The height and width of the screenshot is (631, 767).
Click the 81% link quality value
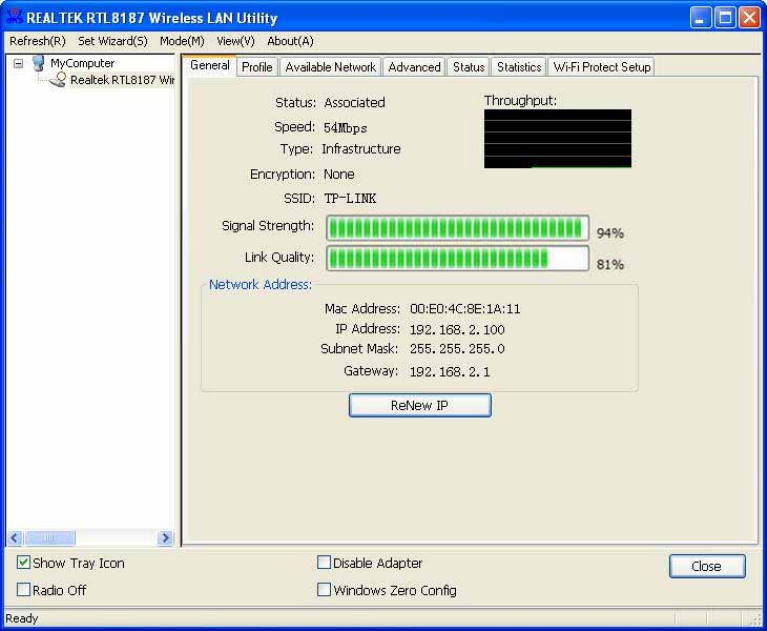tap(610, 265)
